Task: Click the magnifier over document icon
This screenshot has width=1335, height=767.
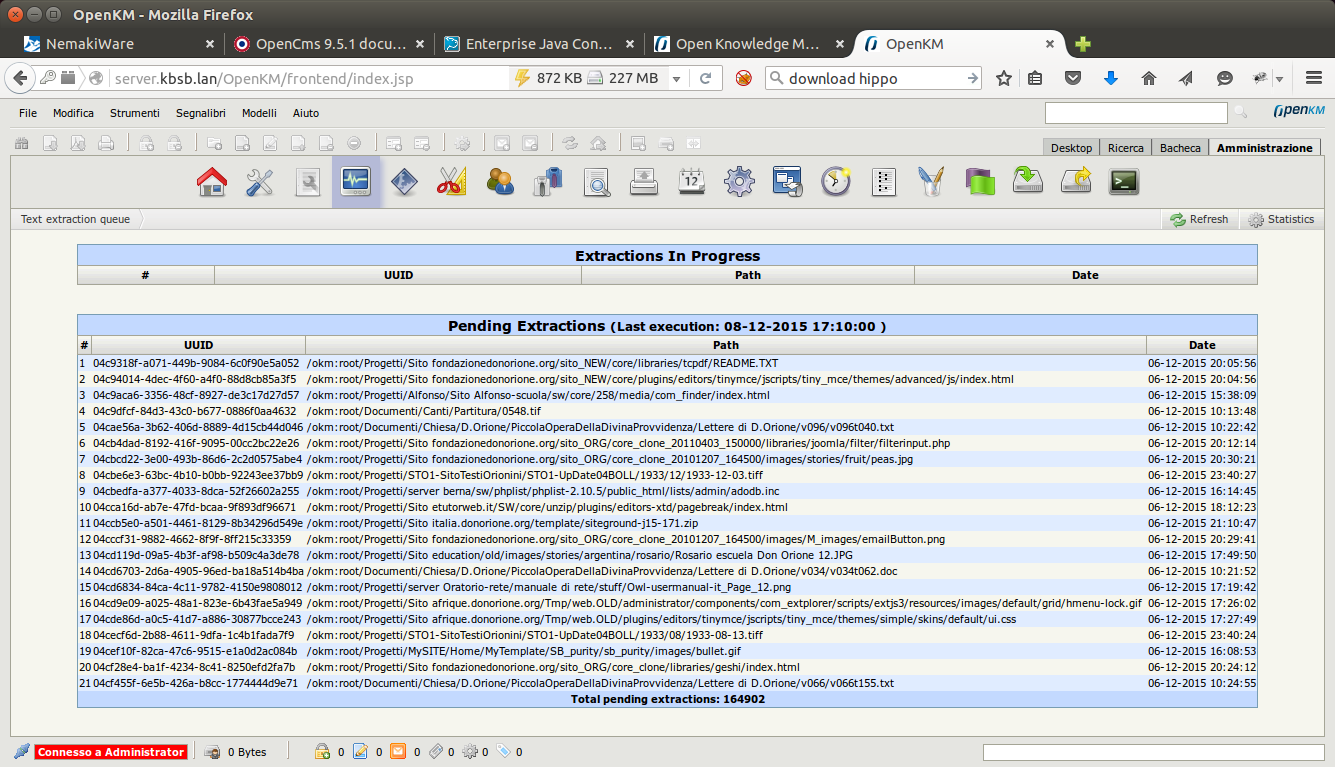Action: 597,182
